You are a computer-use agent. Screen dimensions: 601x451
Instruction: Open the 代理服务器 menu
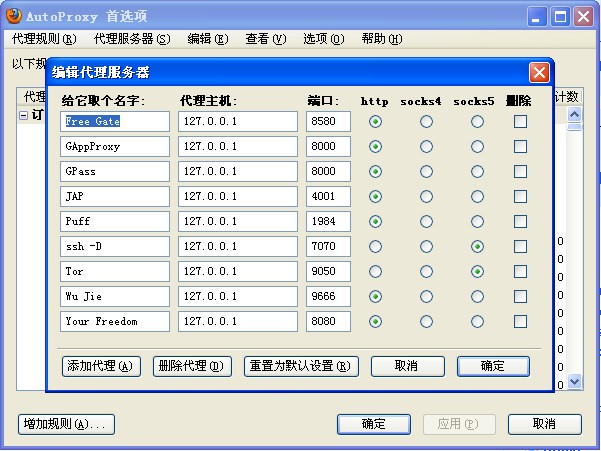[x=132, y=39]
